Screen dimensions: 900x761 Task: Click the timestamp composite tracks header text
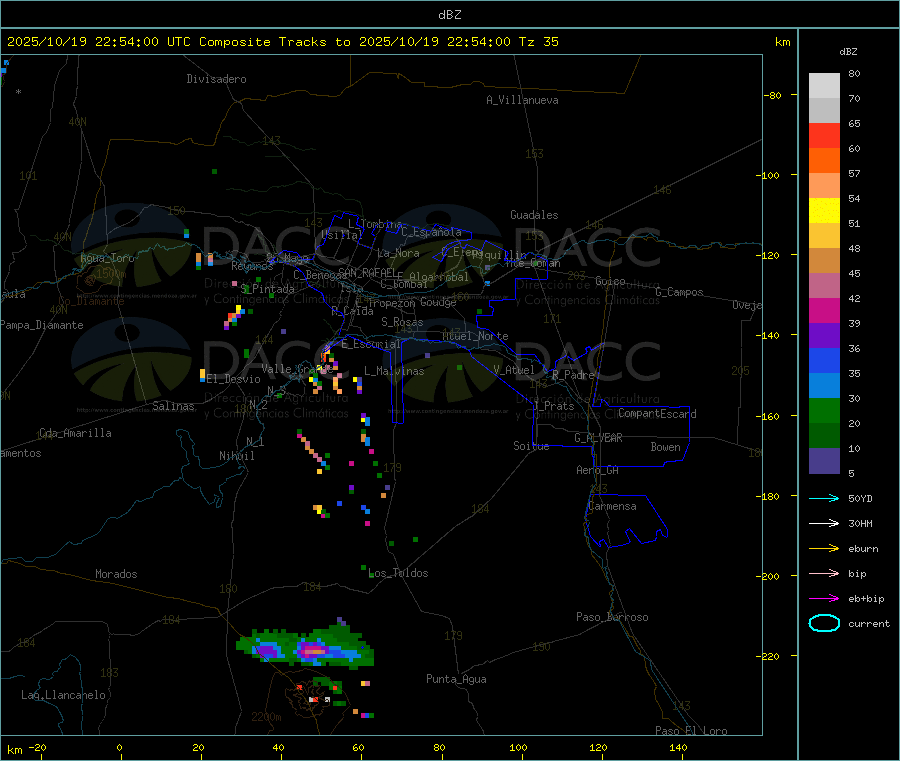[282, 42]
